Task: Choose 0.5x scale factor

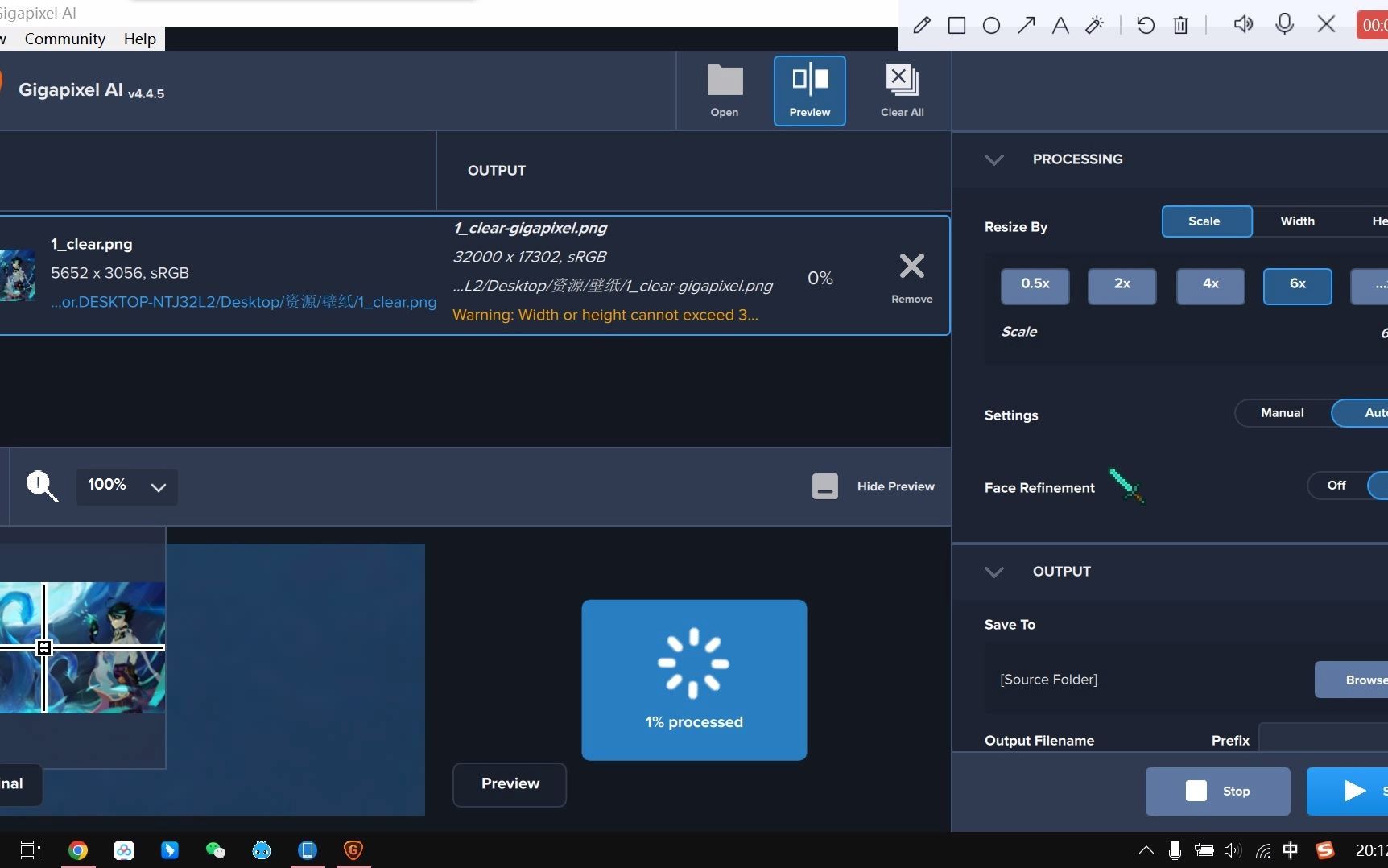Action: tap(1035, 286)
